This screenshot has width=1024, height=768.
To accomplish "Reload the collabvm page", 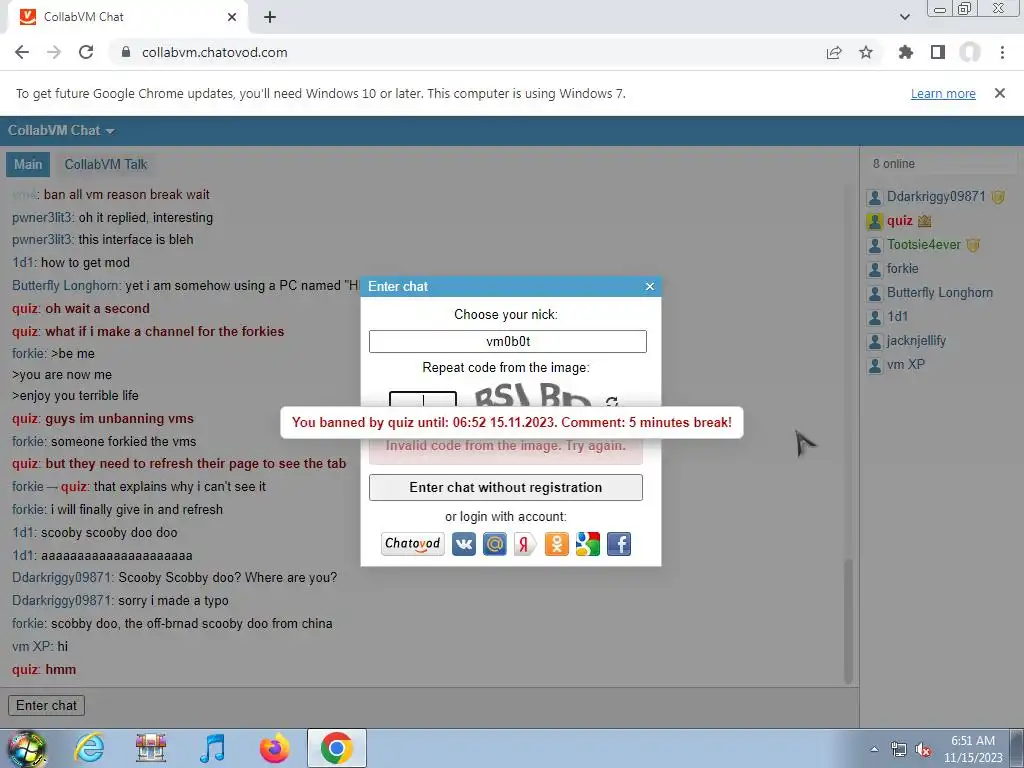I will point(86,52).
